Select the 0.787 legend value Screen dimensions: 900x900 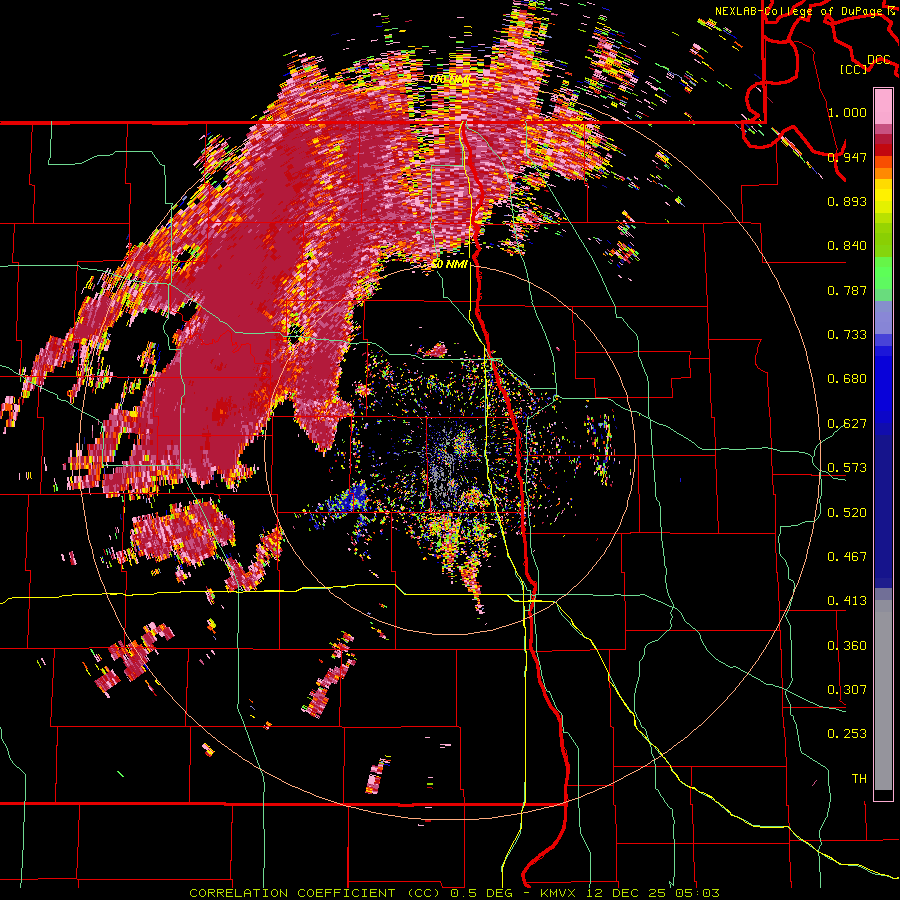[x=847, y=290]
